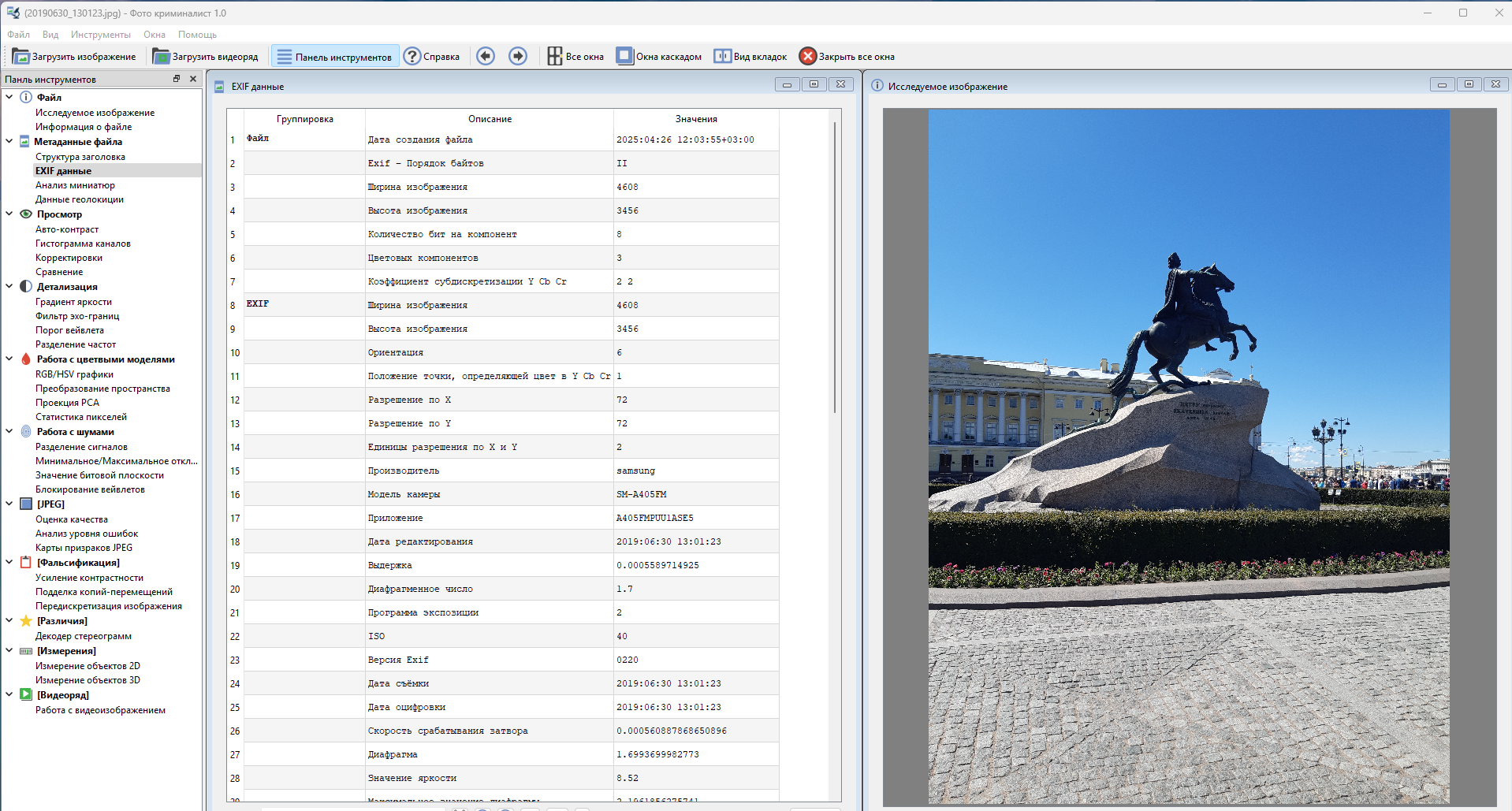
Task: Select the samsung manufacturer value cell
Action: 696,471
